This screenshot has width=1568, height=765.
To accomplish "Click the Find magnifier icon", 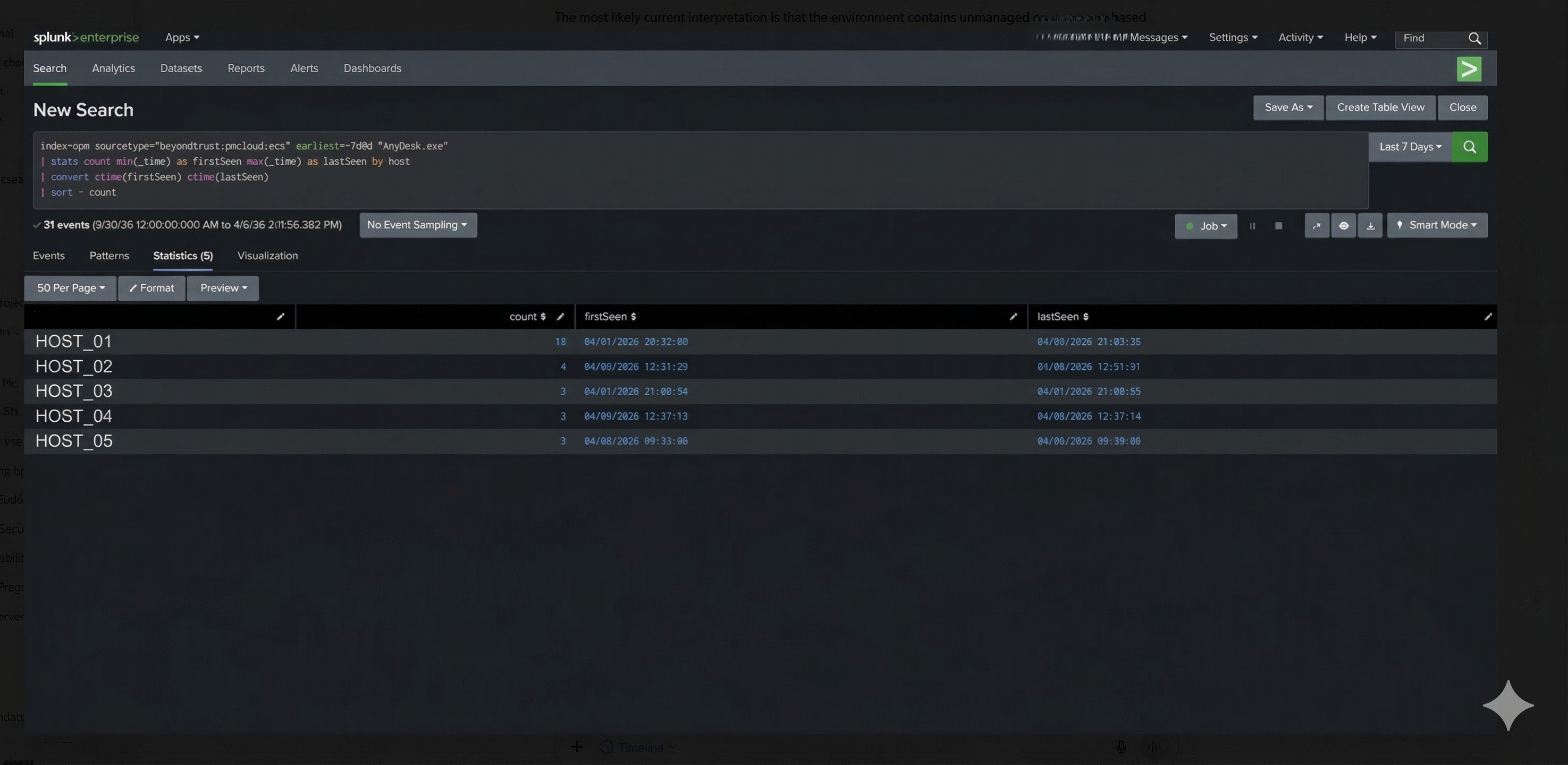I will click(x=1474, y=38).
